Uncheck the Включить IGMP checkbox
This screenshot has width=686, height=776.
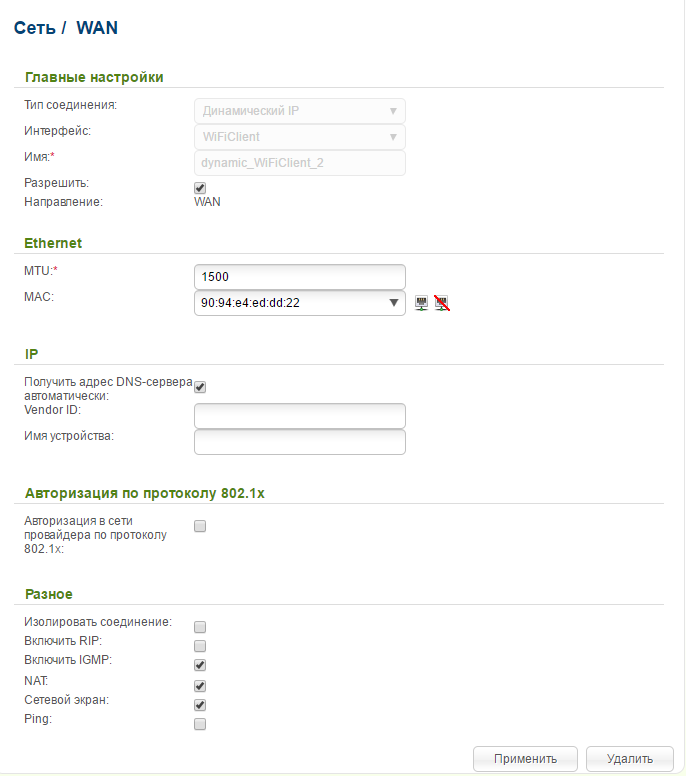tap(200, 665)
